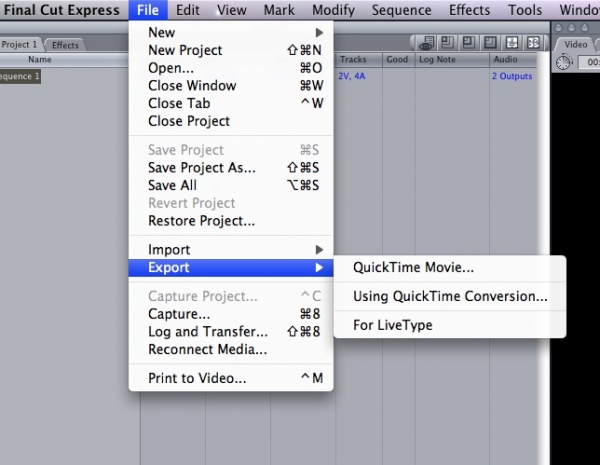
Task: Click the list view eye icon button
Action: (x=427, y=43)
